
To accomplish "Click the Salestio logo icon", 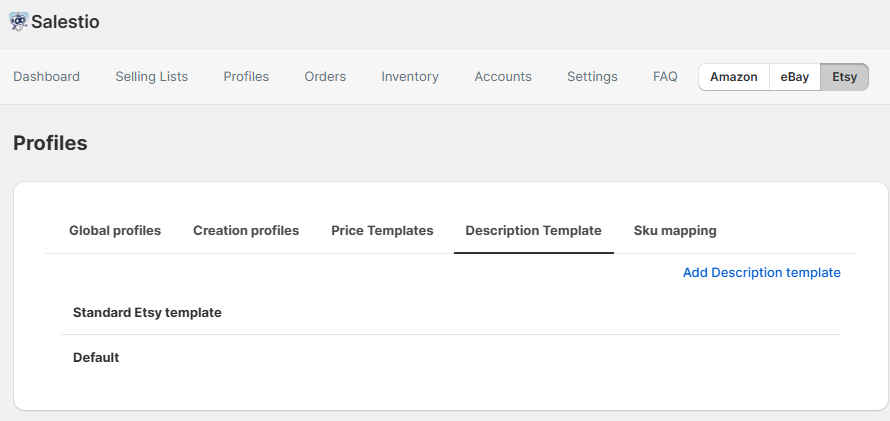I will (19, 21).
